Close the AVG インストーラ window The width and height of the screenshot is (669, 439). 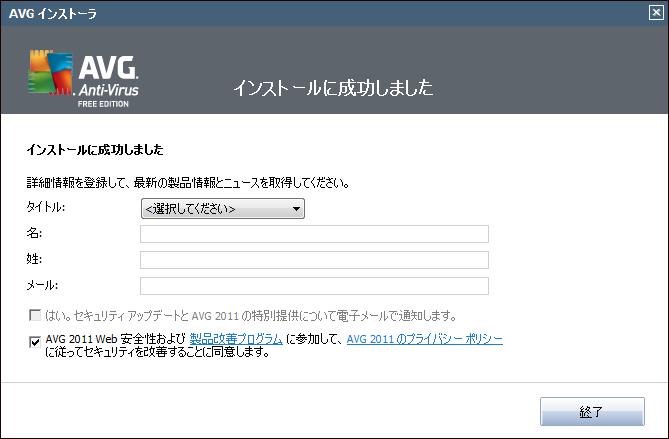656,13
